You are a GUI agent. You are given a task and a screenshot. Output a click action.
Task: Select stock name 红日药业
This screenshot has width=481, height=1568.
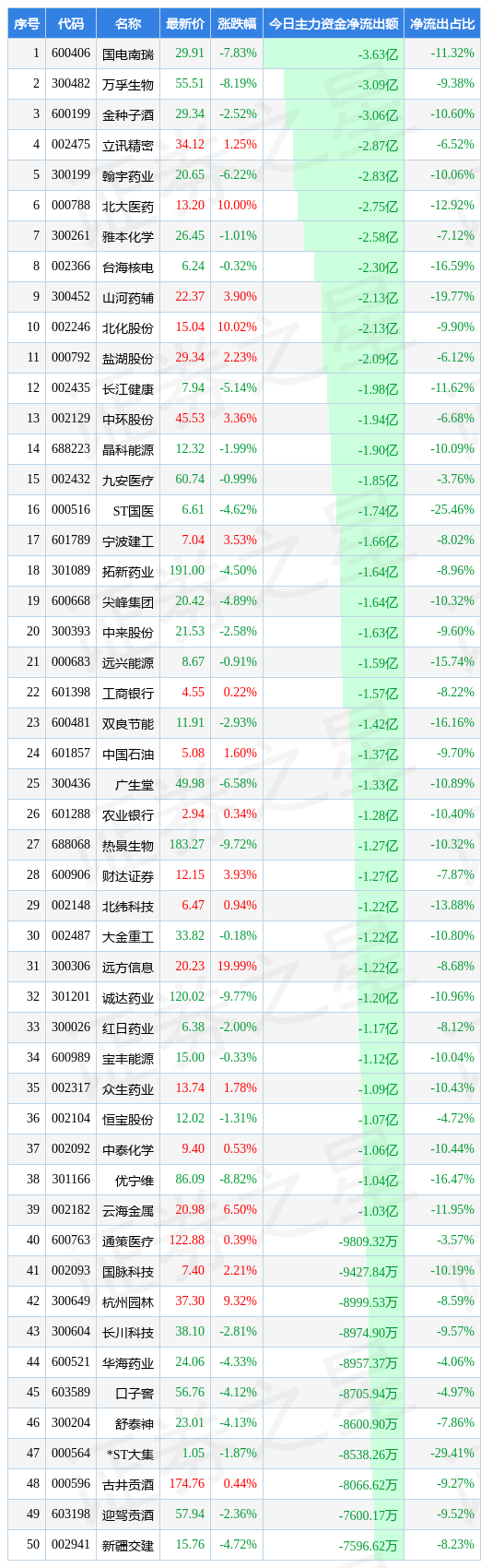(x=128, y=1028)
